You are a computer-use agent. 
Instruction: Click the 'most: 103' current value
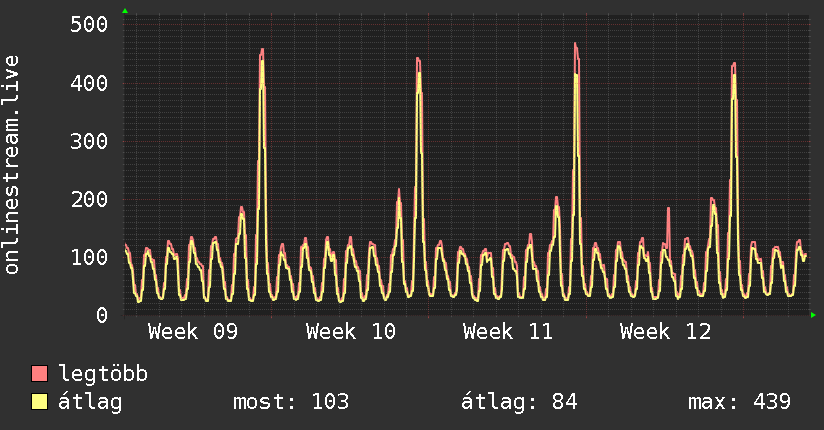pyautogui.click(x=291, y=402)
